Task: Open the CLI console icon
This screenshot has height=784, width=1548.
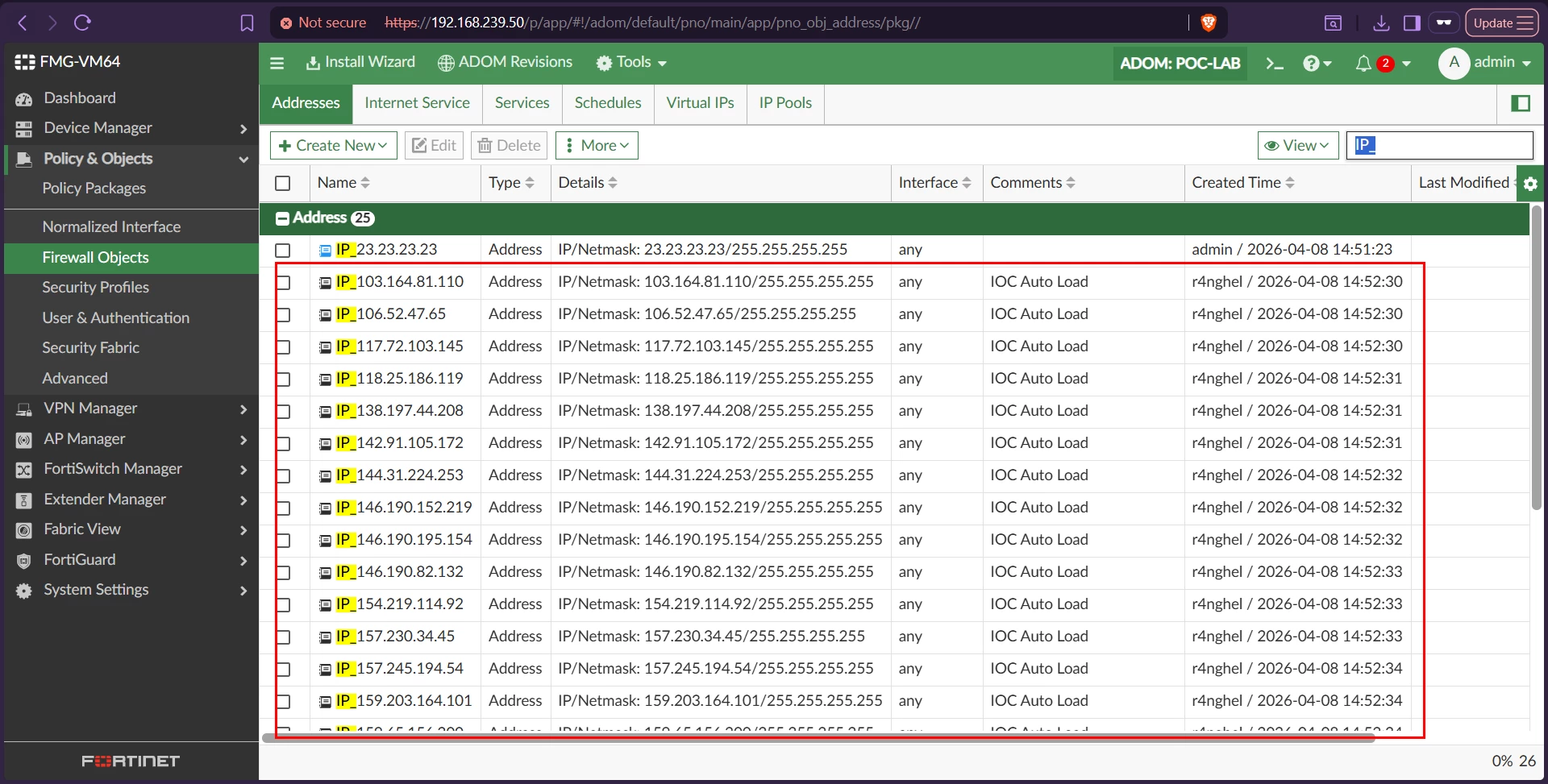Action: (x=1274, y=63)
